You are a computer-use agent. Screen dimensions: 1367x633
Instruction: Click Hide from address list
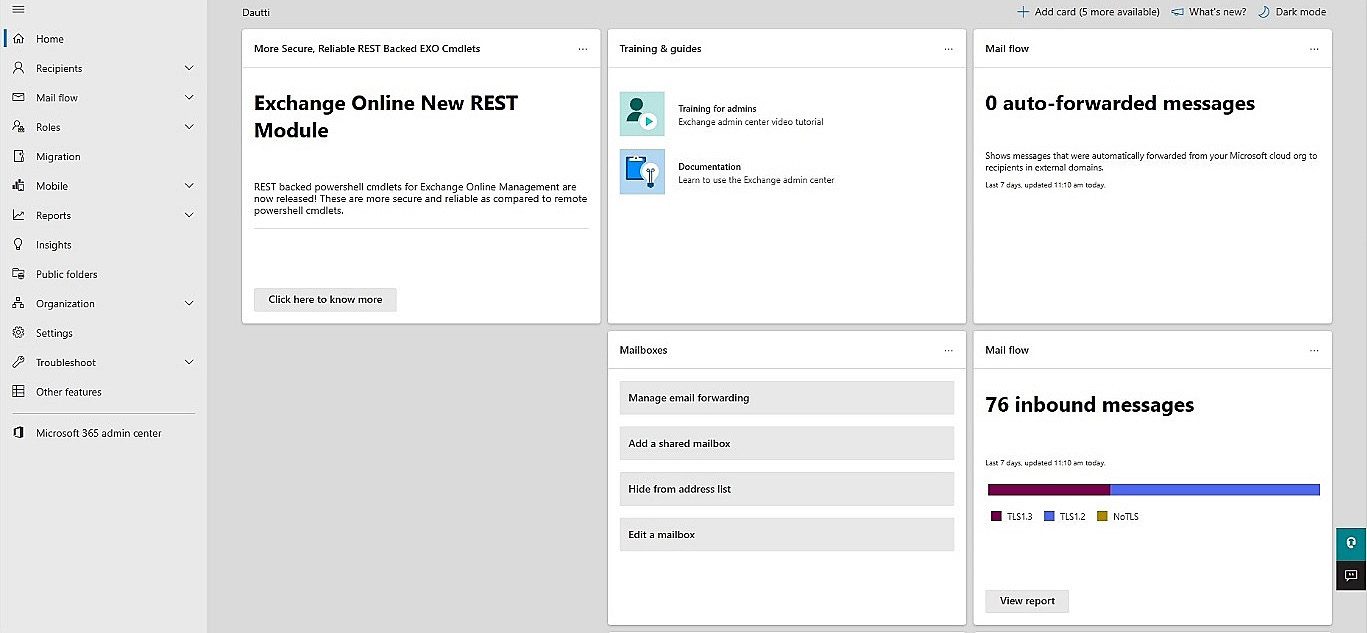tap(787, 489)
